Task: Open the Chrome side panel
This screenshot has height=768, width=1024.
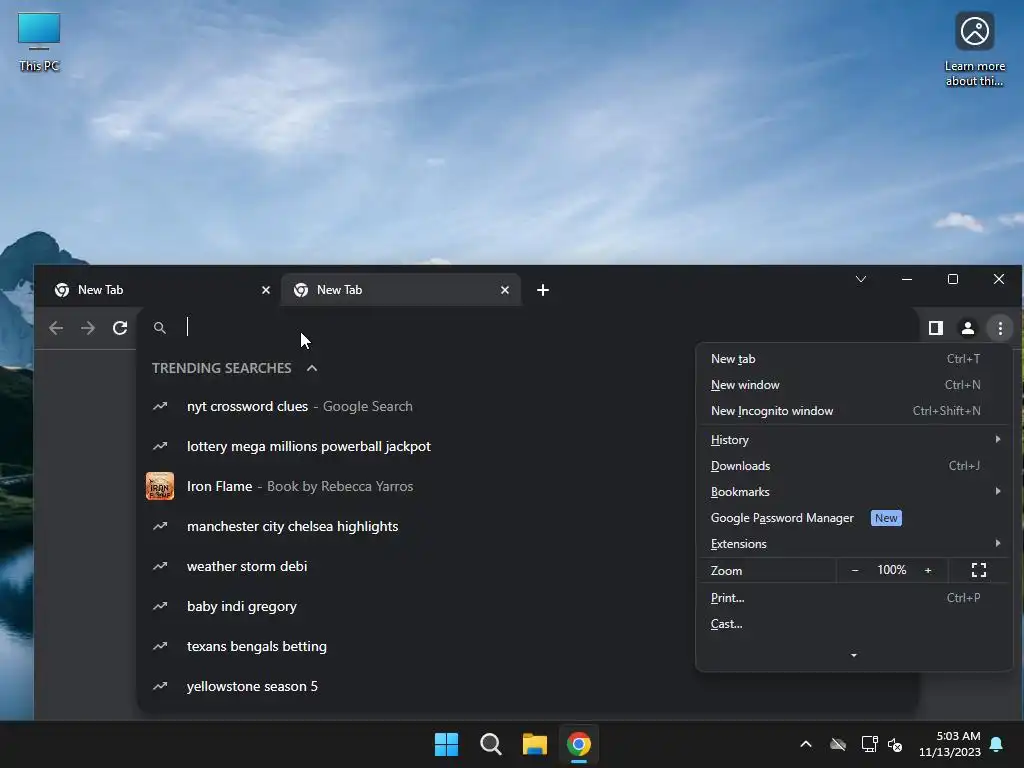Action: tap(936, 328)
